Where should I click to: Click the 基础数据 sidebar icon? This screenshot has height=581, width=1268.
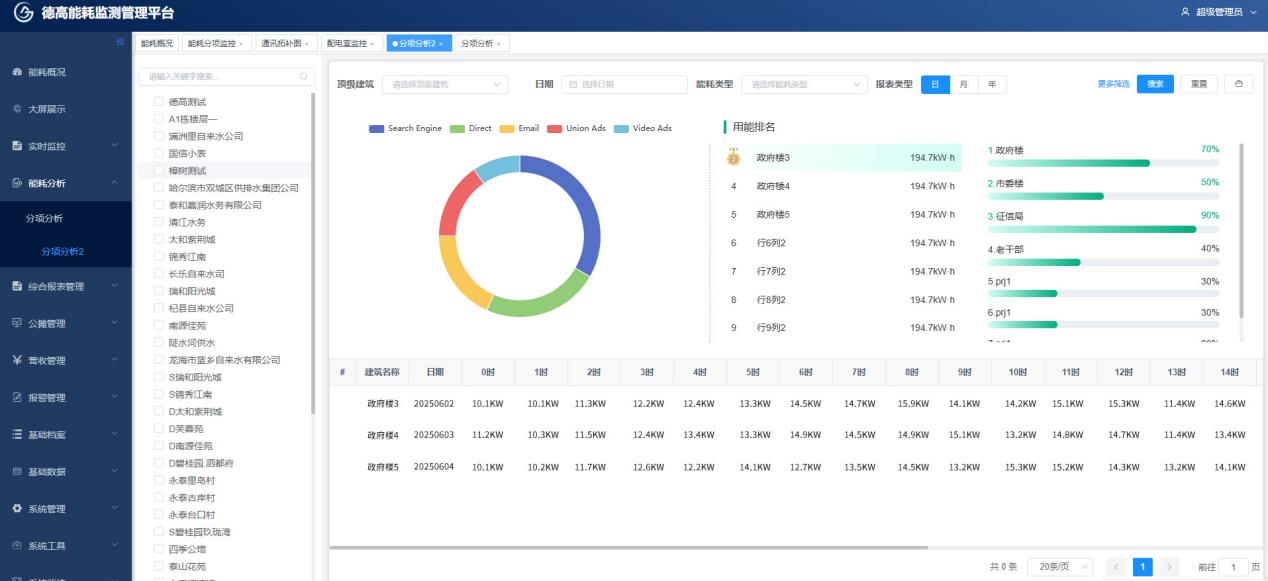[16, 472]
